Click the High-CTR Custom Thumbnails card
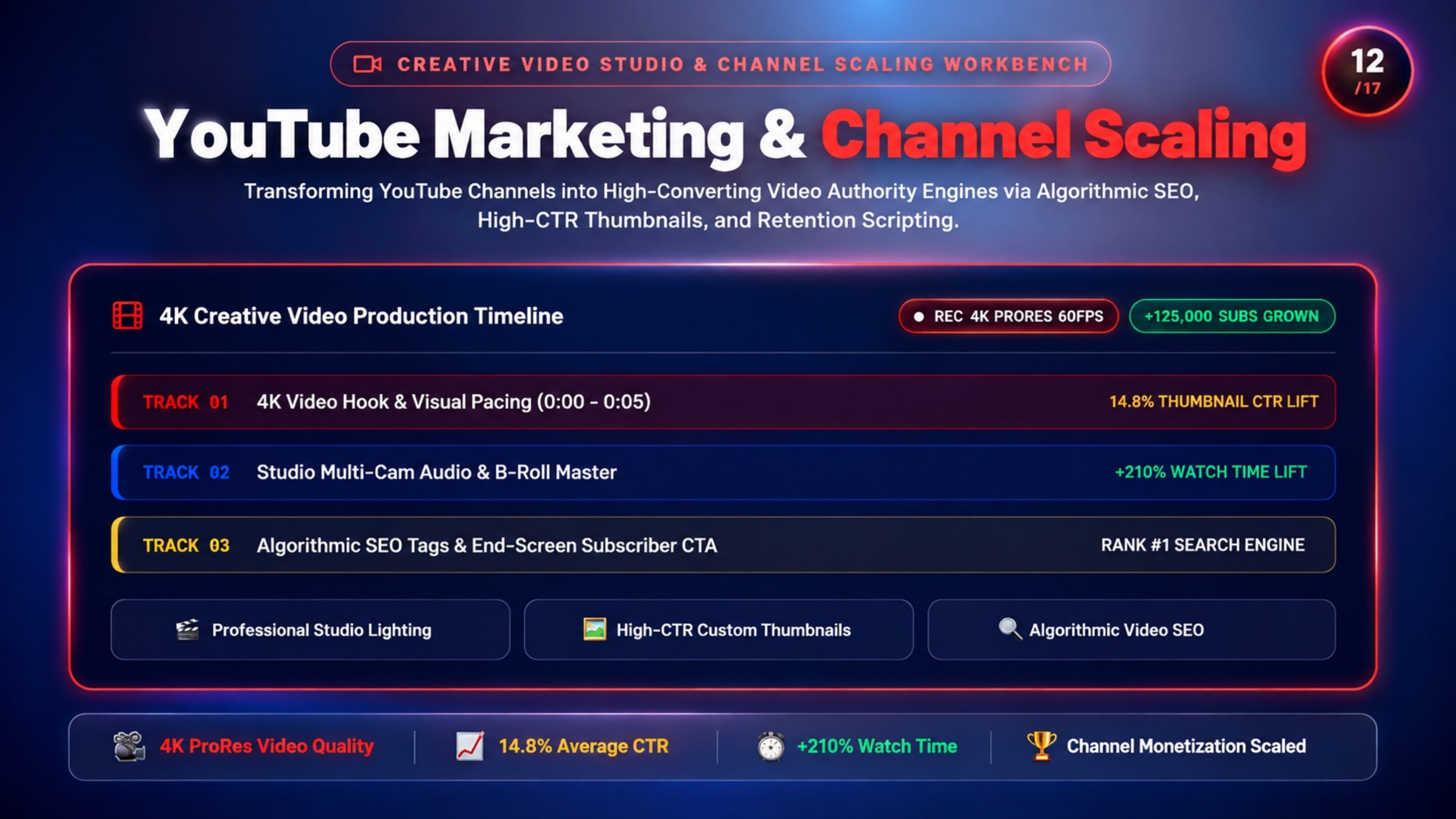 tap(718, 629)
